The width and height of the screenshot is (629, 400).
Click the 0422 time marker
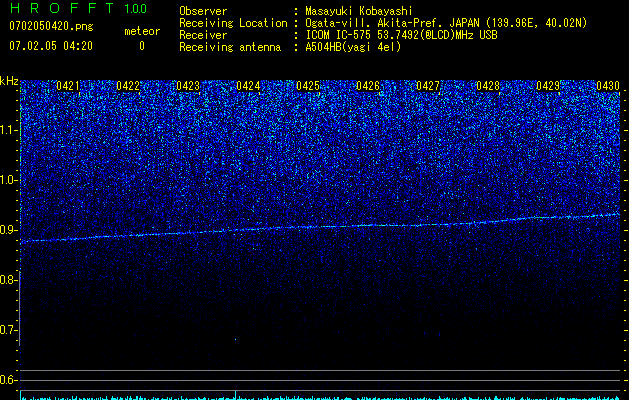coord(128,86)
